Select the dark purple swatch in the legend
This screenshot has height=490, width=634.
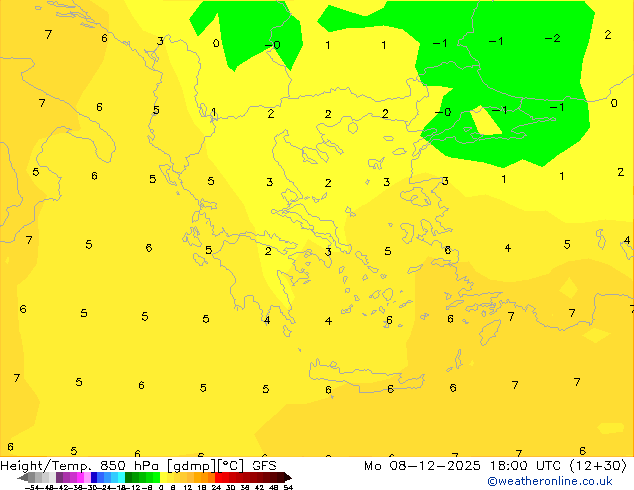tap(59, 477)
